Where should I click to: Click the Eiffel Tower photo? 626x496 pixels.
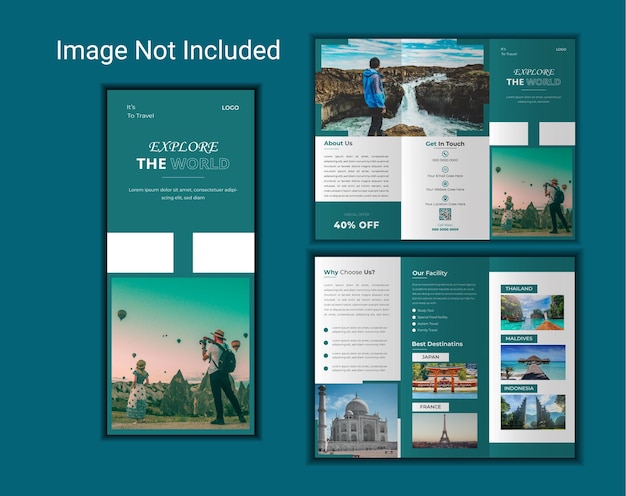[445, 431]
